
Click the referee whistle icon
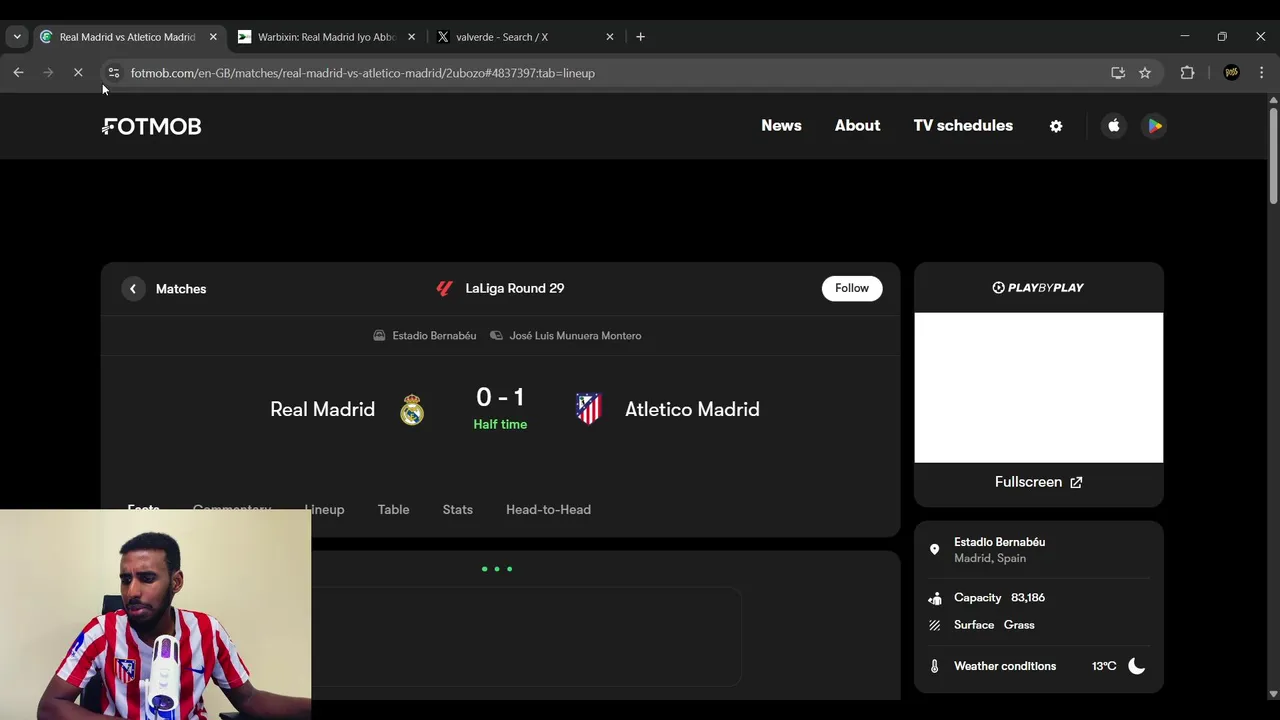[496, 336]
